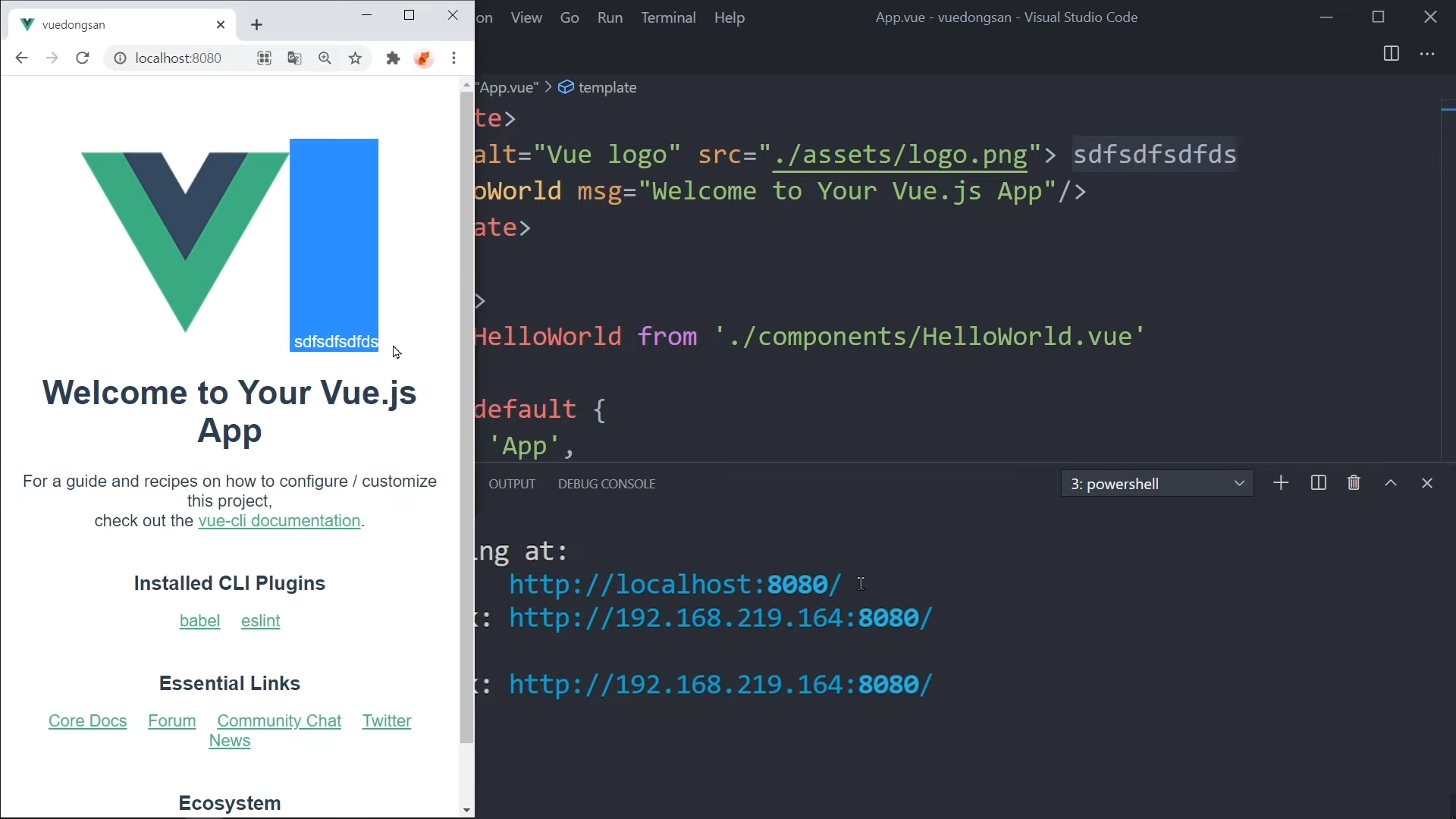The width and height of the screenshot is (1456, 819).
Task: Click the translate page icon
Action: pyautogui.click(x=295, y=58)
